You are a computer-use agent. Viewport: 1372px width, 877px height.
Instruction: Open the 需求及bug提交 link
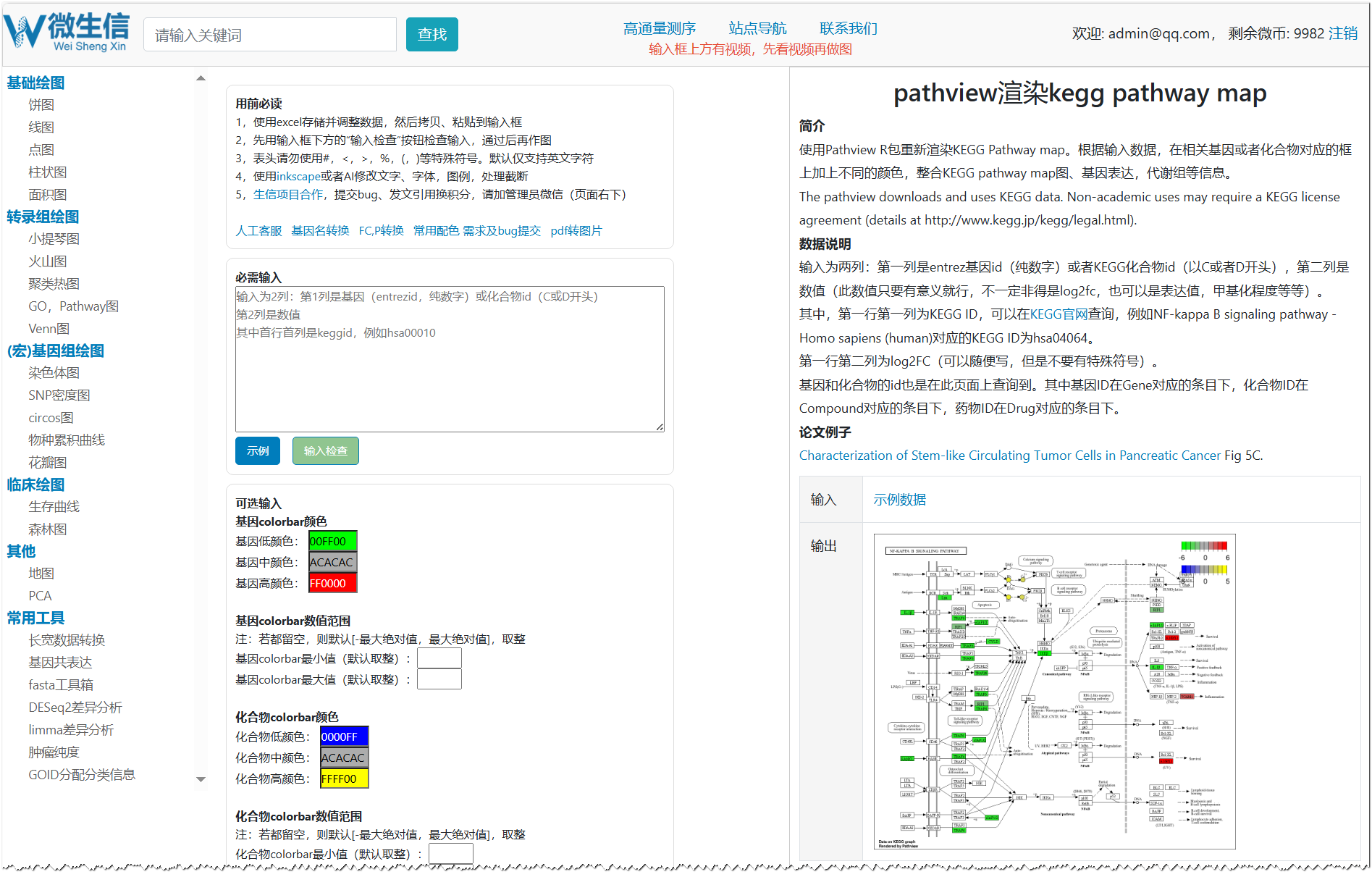502,230
